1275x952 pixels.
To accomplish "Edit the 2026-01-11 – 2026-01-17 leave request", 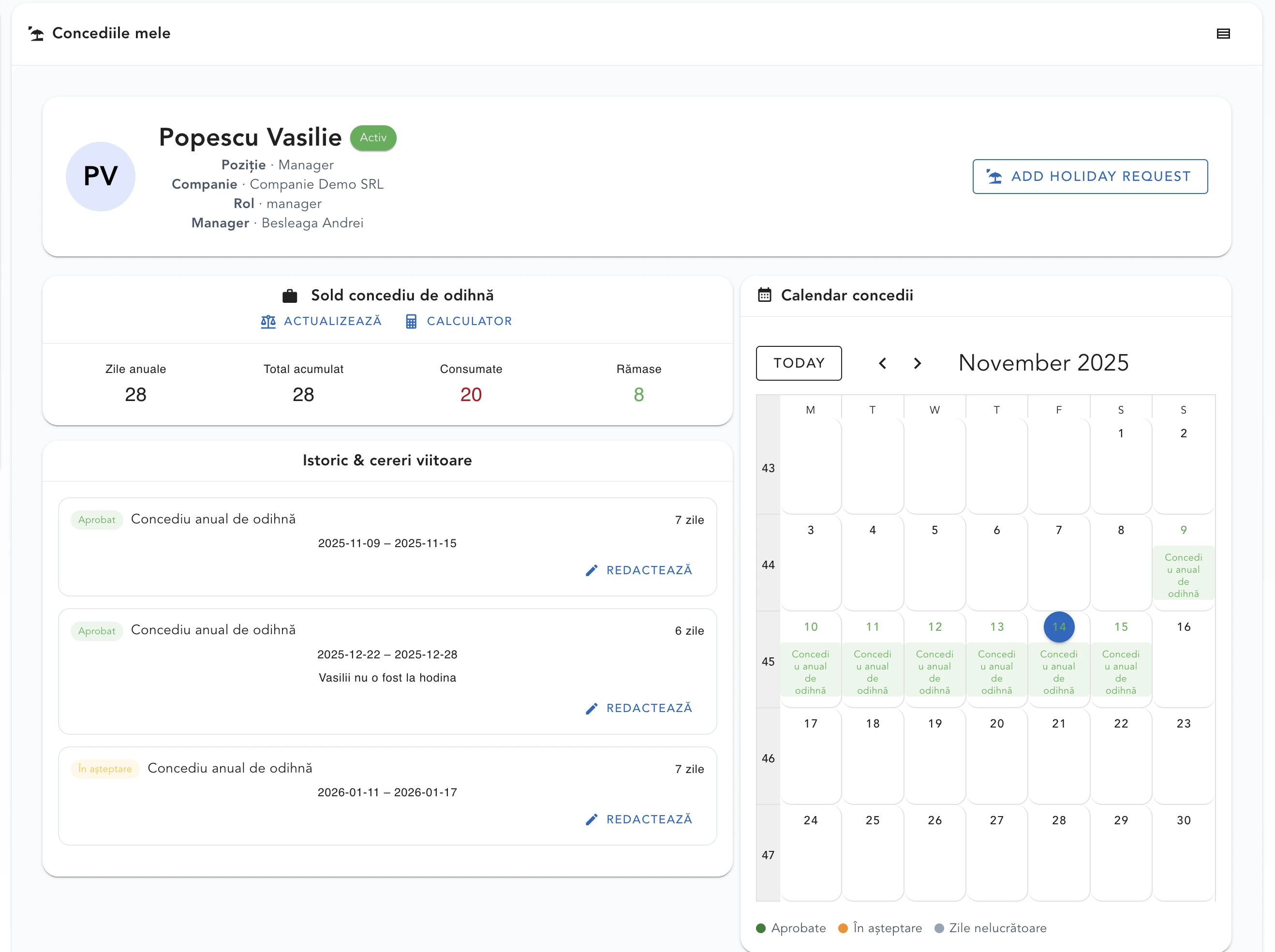I will click(x=638, y=819).
